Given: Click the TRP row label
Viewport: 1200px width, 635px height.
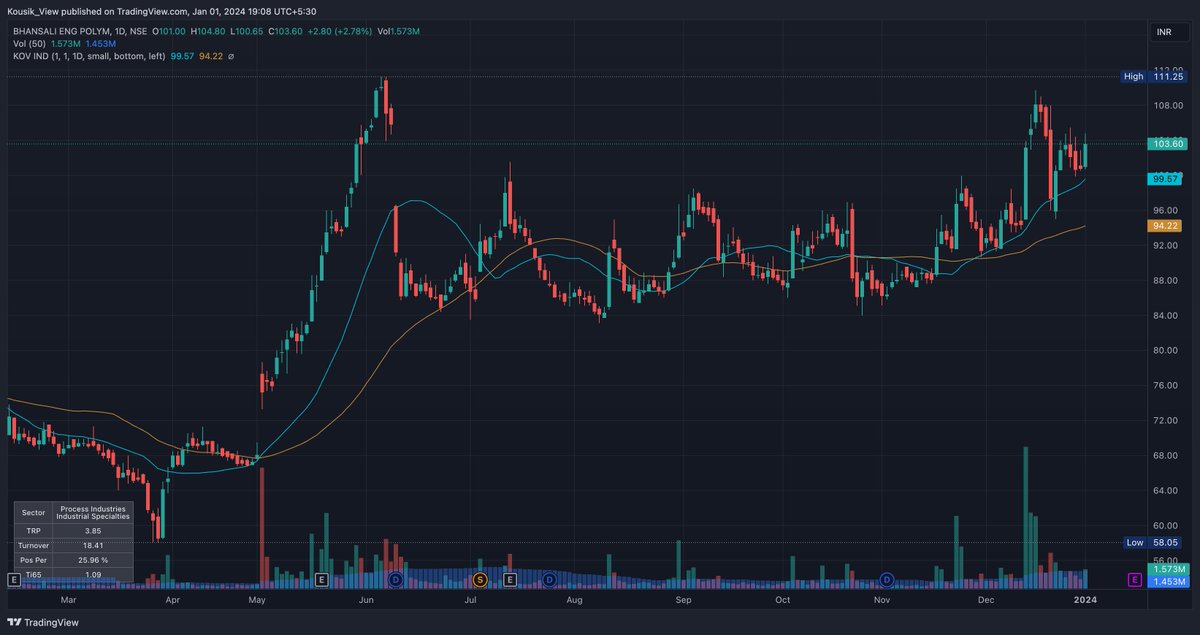Looking at the screenshot, I should coord(33,530).
